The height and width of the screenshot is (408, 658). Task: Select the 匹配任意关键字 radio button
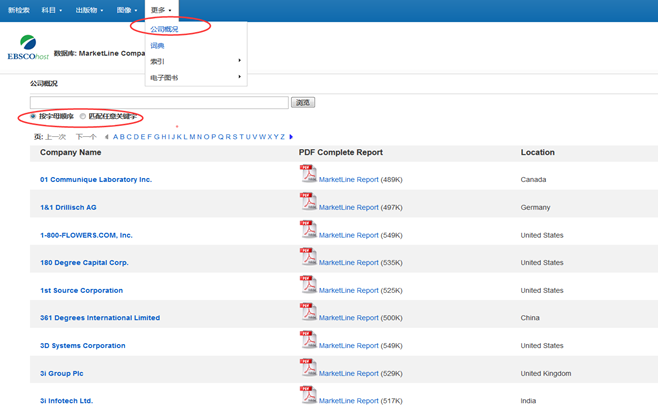pyautogui.click(x=83, y=116)
